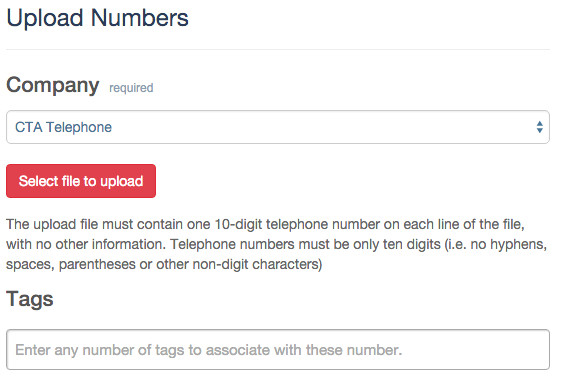564x386 pixels.
Task: Click the phrase Telephone numbers must be only
Action: [260, 244]
